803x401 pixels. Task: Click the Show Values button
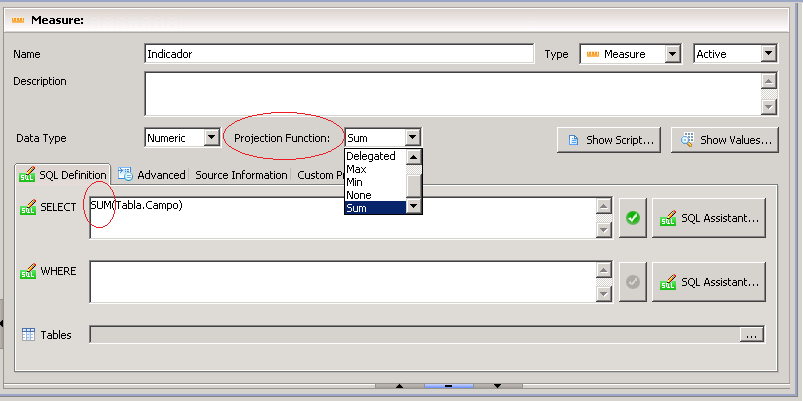point(724,140)
